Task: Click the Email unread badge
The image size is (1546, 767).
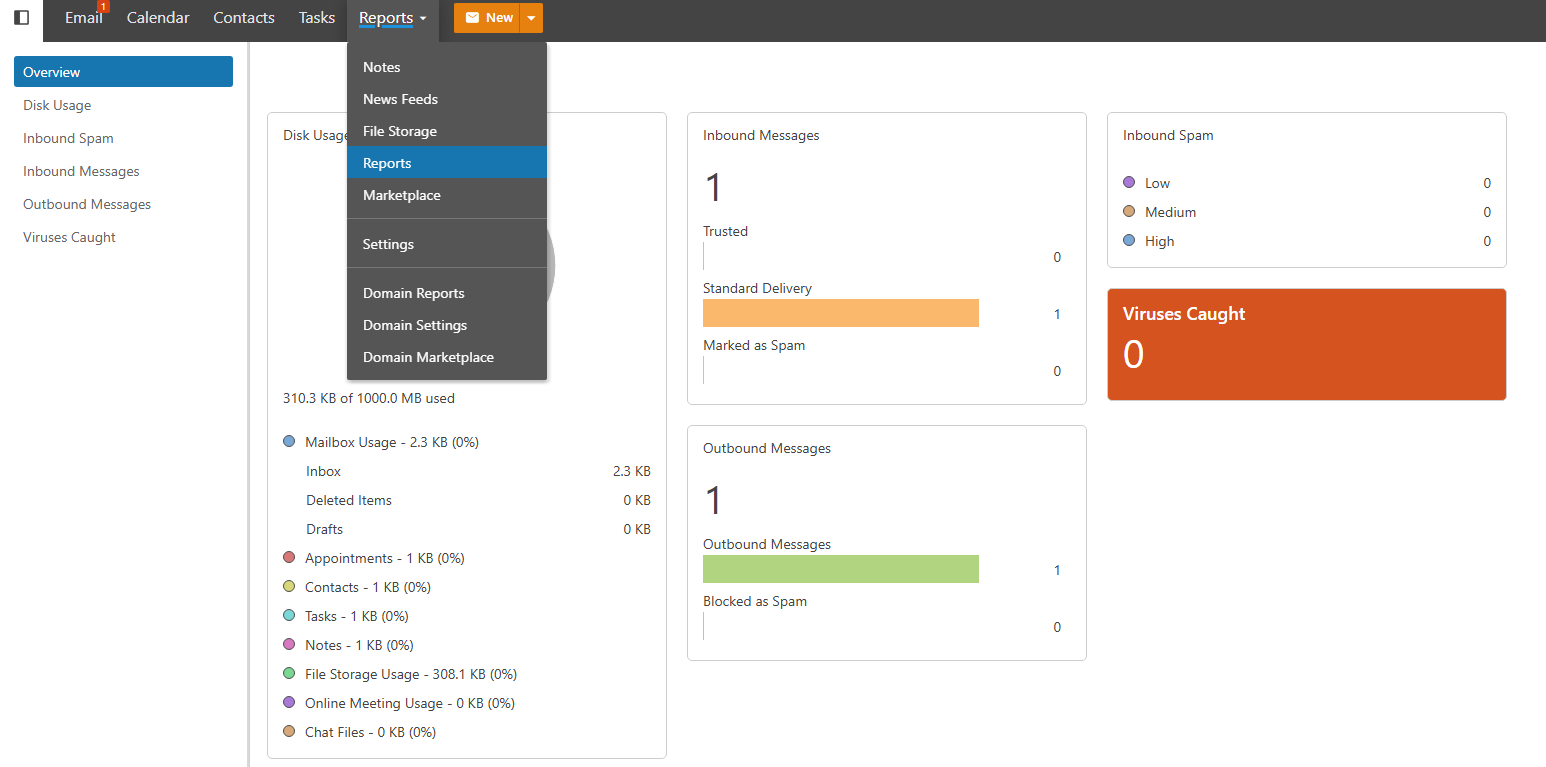Action: 103,7
